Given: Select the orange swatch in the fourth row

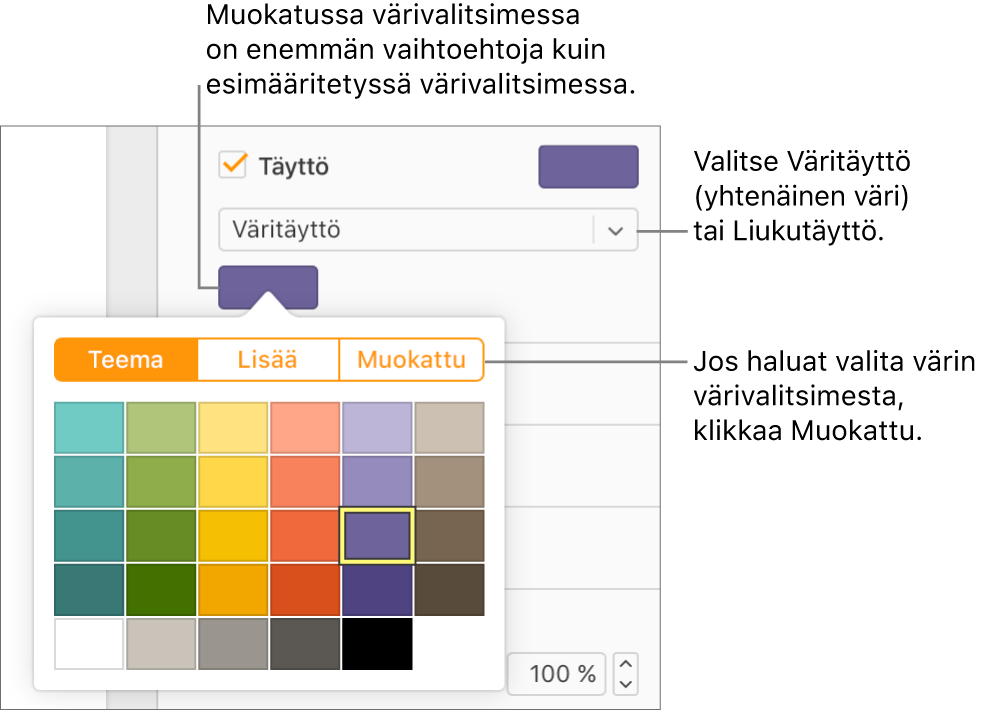Looking at the screenshot, I should pos(233,589).
